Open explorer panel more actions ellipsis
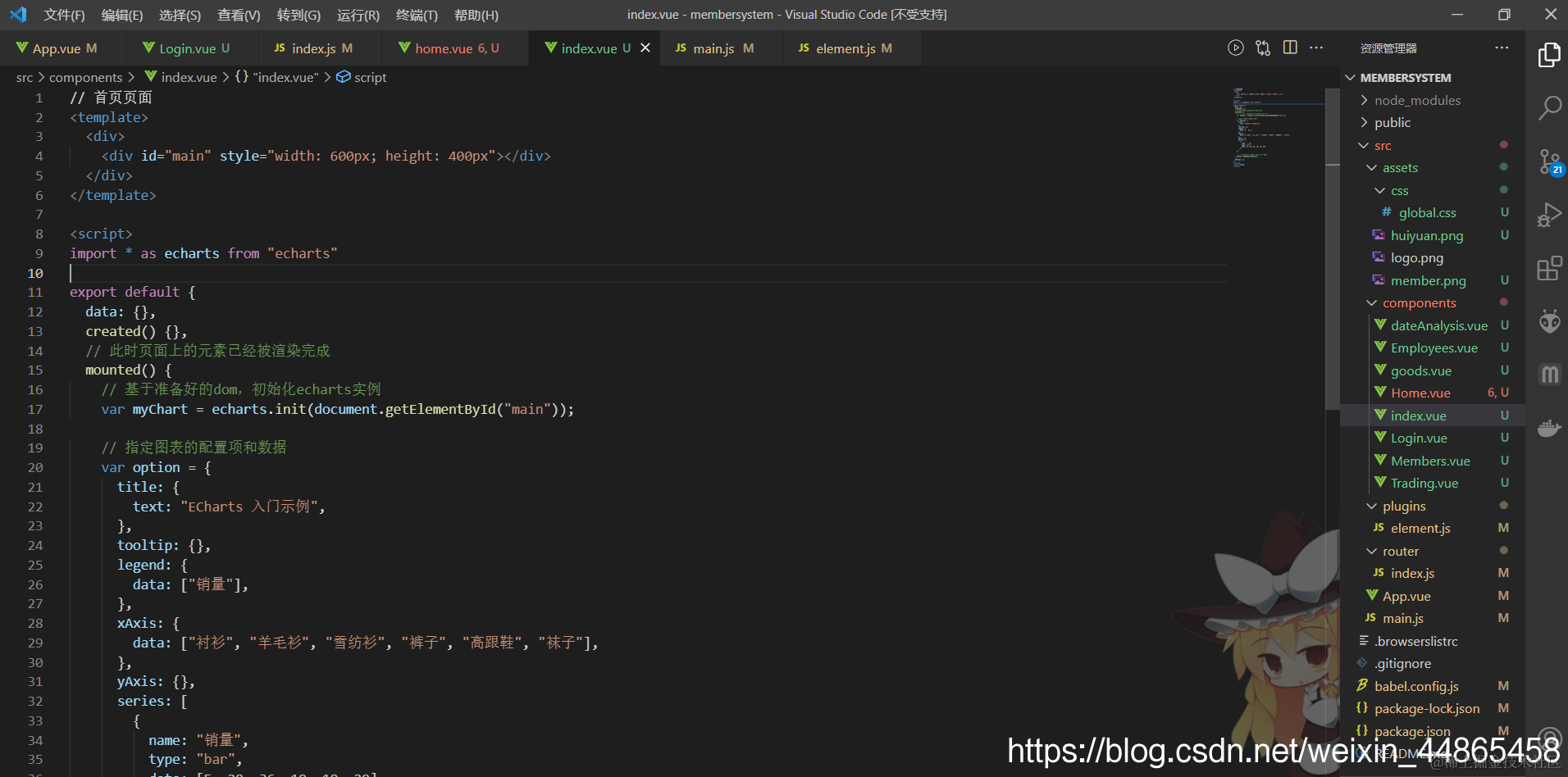The width and height of the screenshot is (1568, 777). 1502,48
